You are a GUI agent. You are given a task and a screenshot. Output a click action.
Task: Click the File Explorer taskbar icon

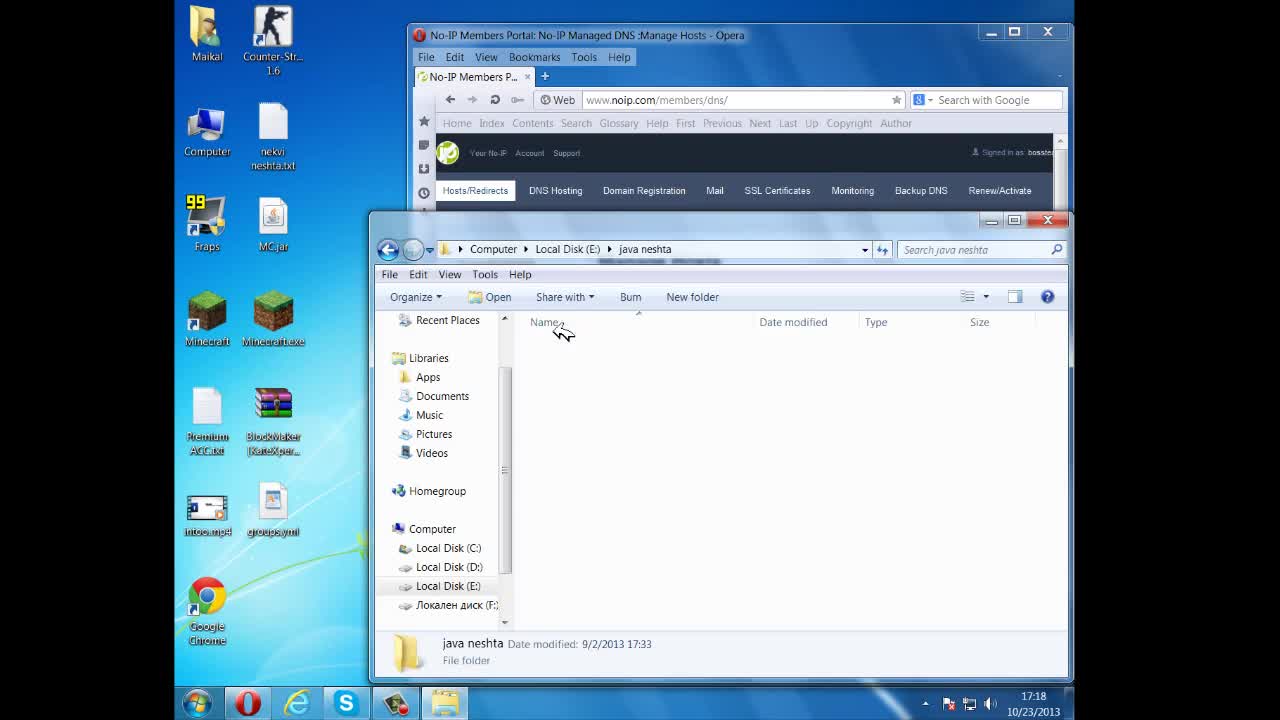[x=445, y=703]
